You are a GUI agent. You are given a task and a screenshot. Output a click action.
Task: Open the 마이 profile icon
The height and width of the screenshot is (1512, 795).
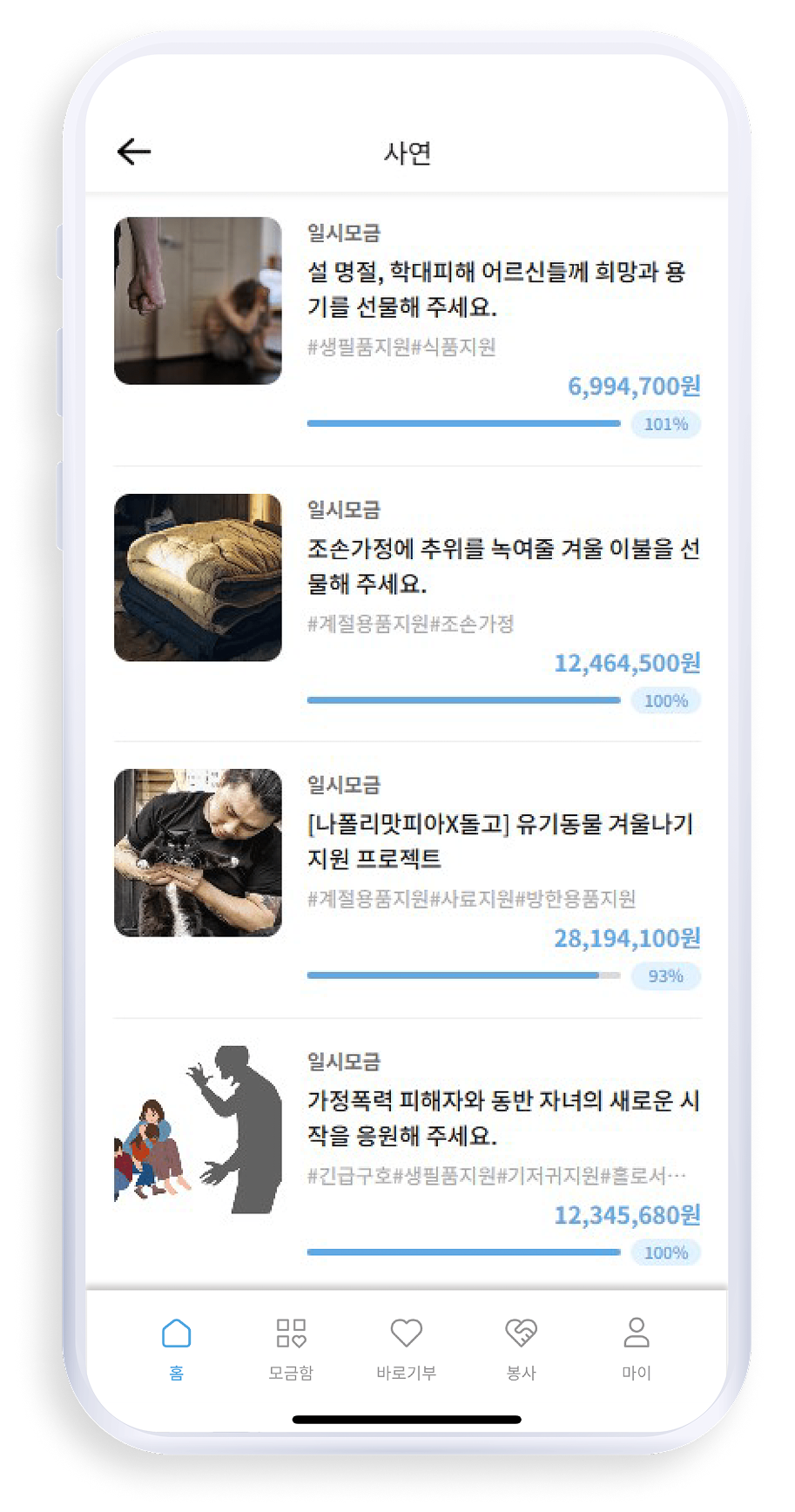click(x=637, y=1333)
